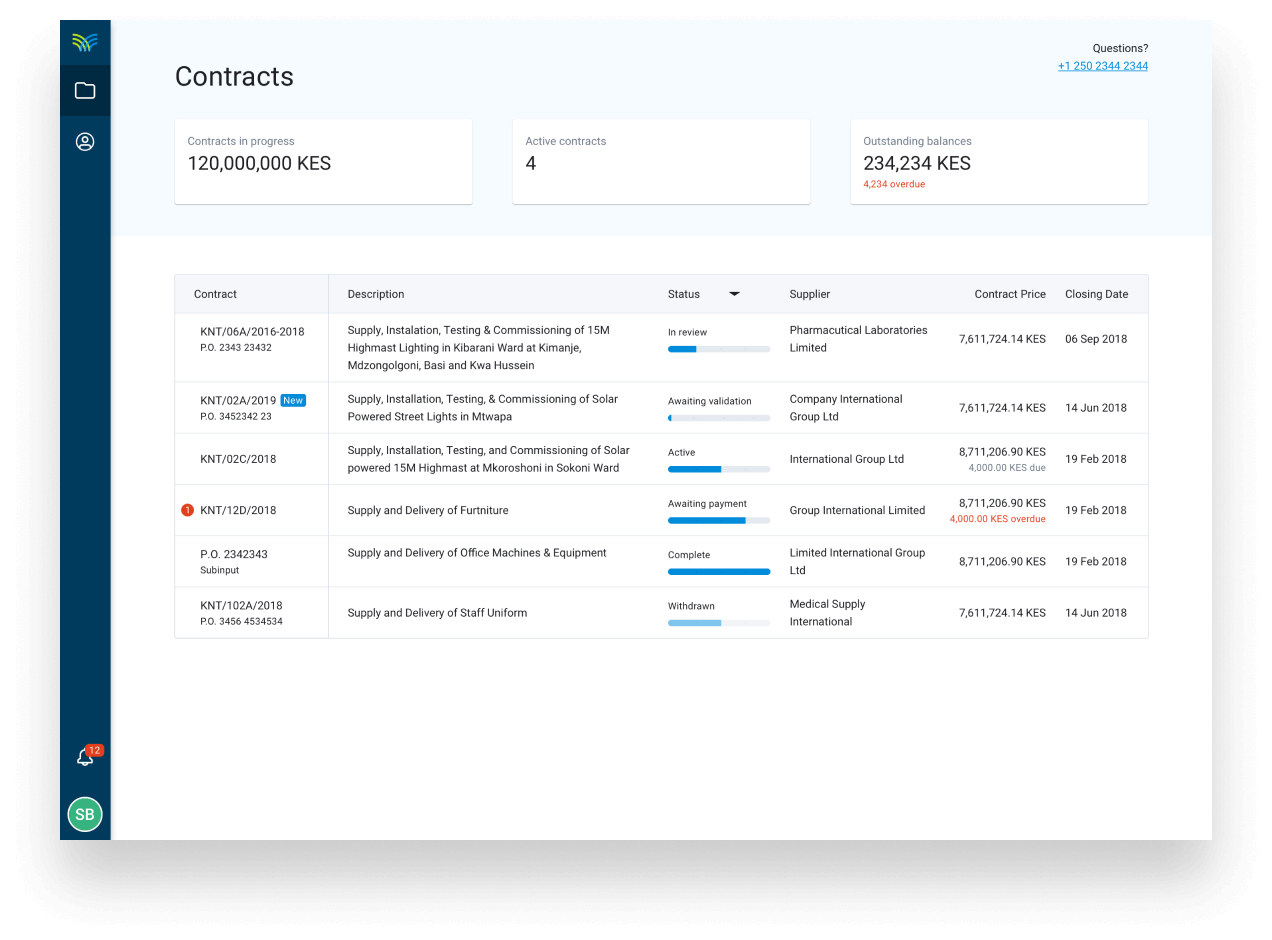Open contract KNT/102A/2018
Screen dimensions: 1272x940
241,605
